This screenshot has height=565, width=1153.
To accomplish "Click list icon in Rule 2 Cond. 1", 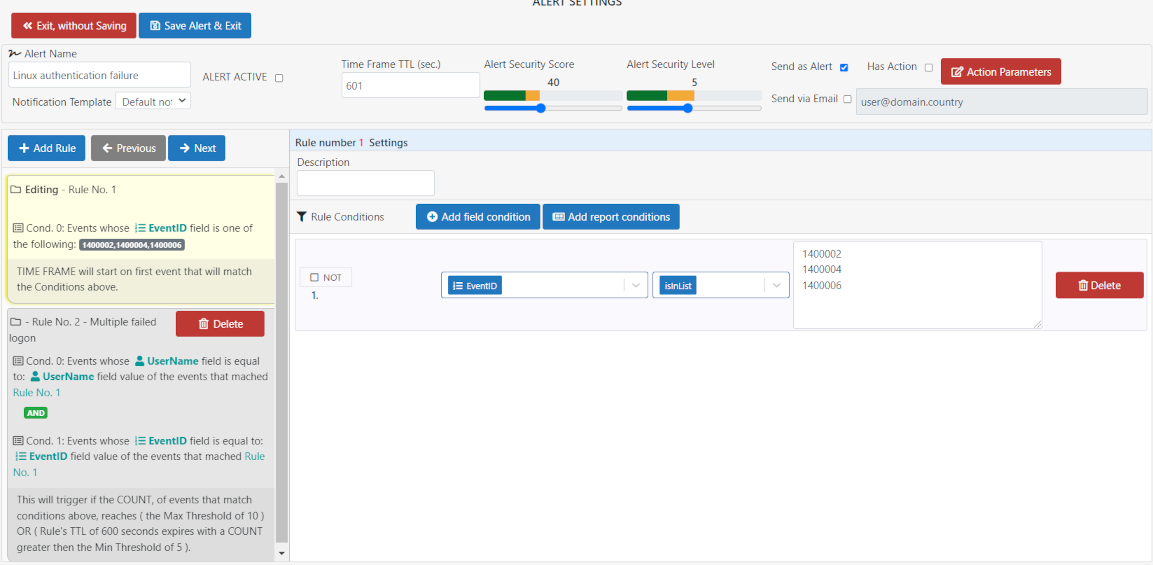I will pos(18,441).
